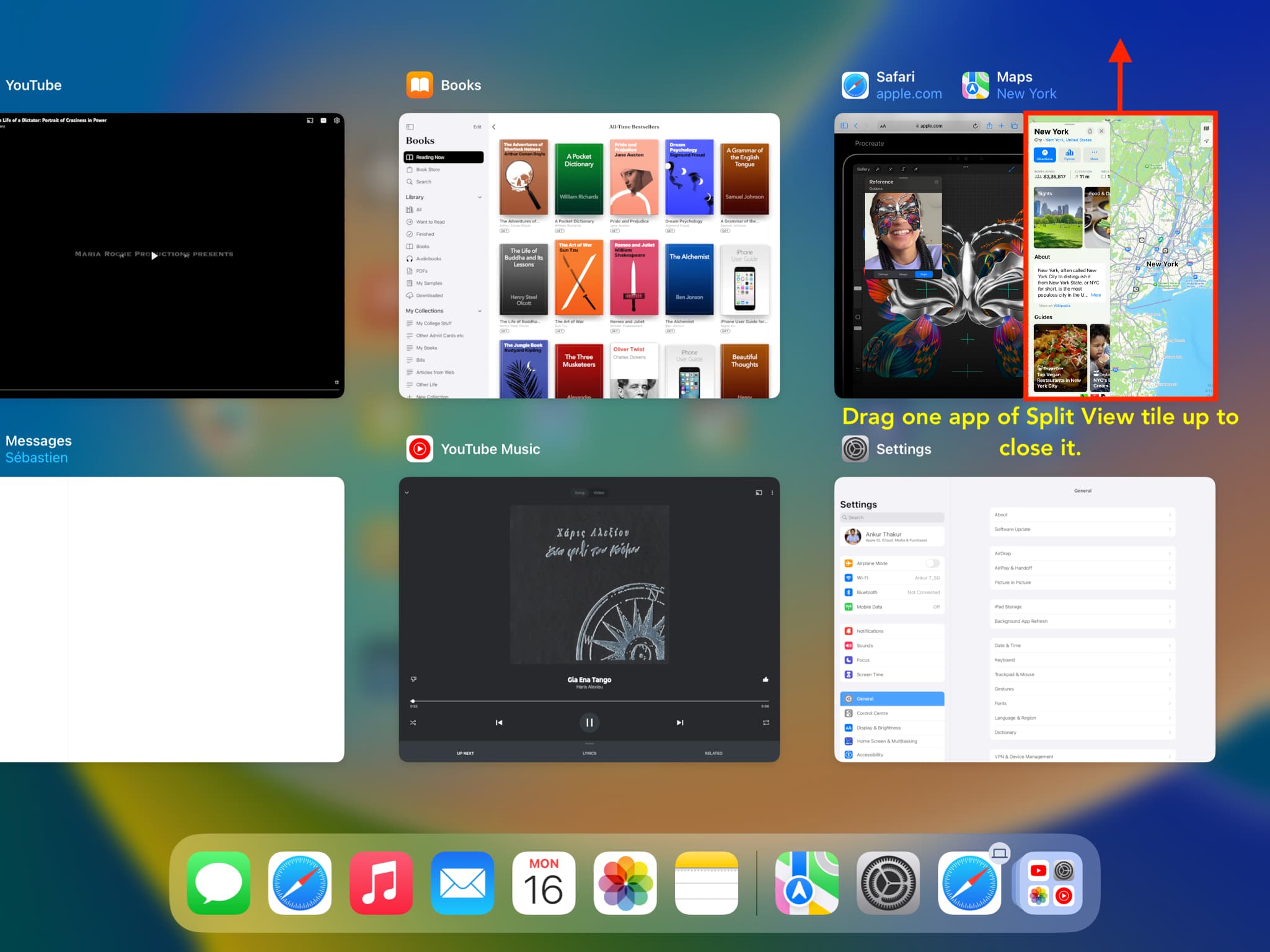Viewport: 1270px width, 952px height.
Task: Tap the YouTube Music app icon header
Action: (x=420, y=449)
